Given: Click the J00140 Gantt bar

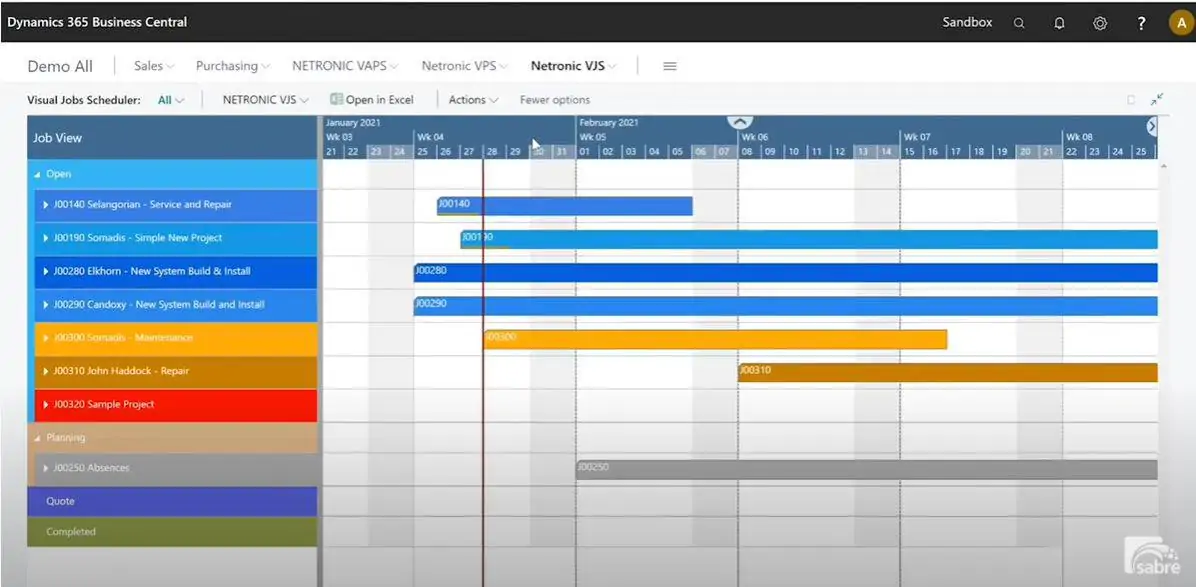Looking at the screenshot, I should 564,206.
